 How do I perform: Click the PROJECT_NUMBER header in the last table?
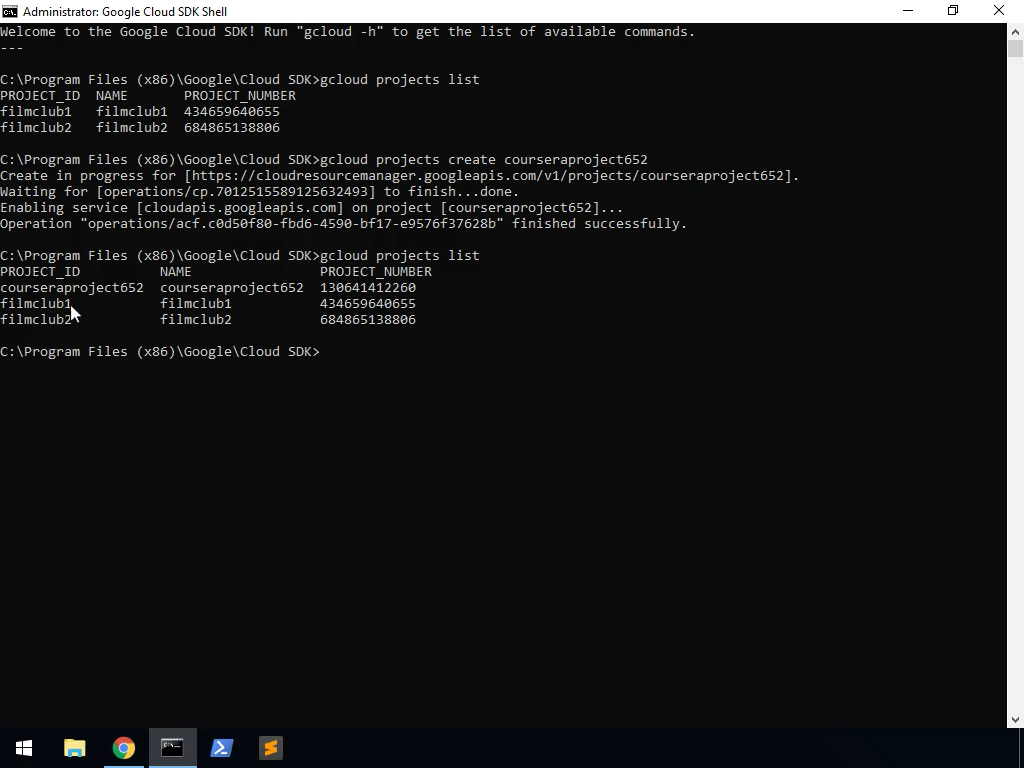(x=376, y=272)
